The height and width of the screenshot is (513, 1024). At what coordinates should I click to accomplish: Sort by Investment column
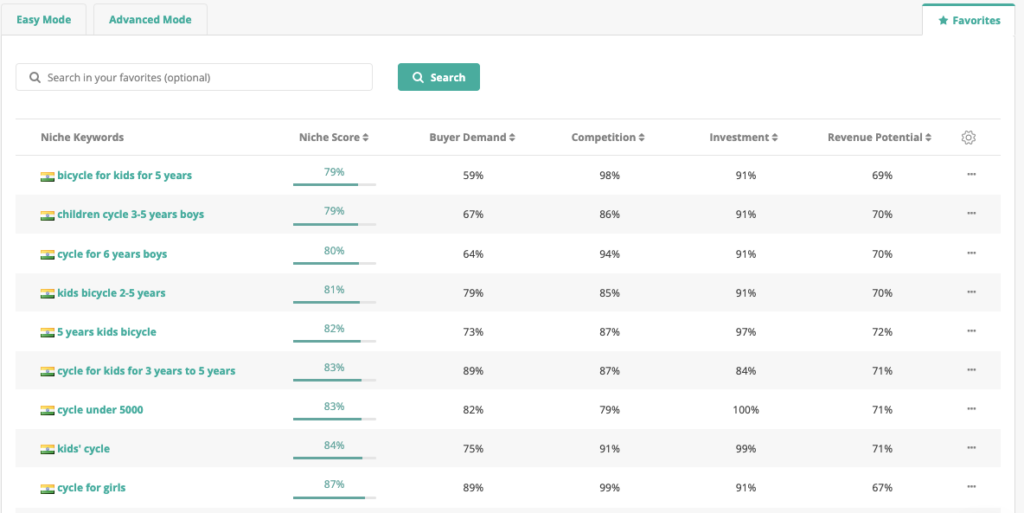[744, 138]
